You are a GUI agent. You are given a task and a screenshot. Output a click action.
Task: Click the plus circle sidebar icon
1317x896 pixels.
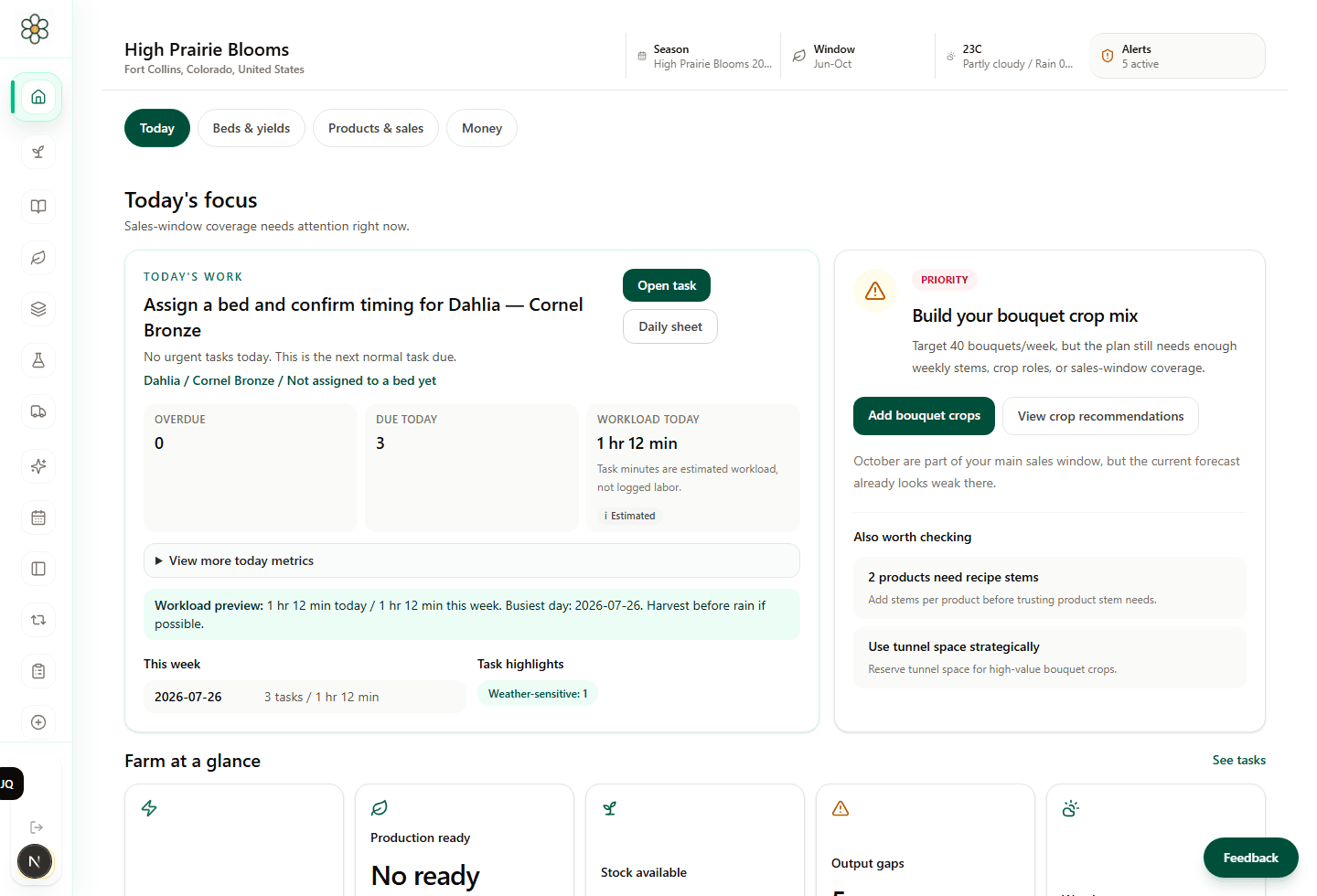point(38,722)
